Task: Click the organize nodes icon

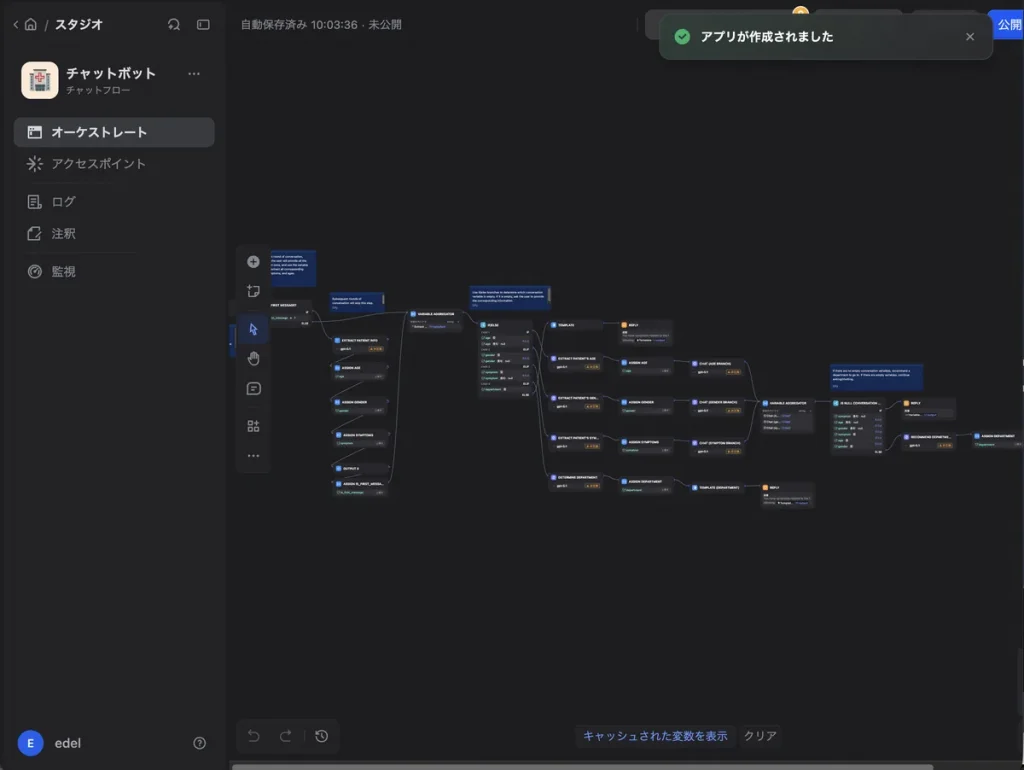Action: point(253,426)
